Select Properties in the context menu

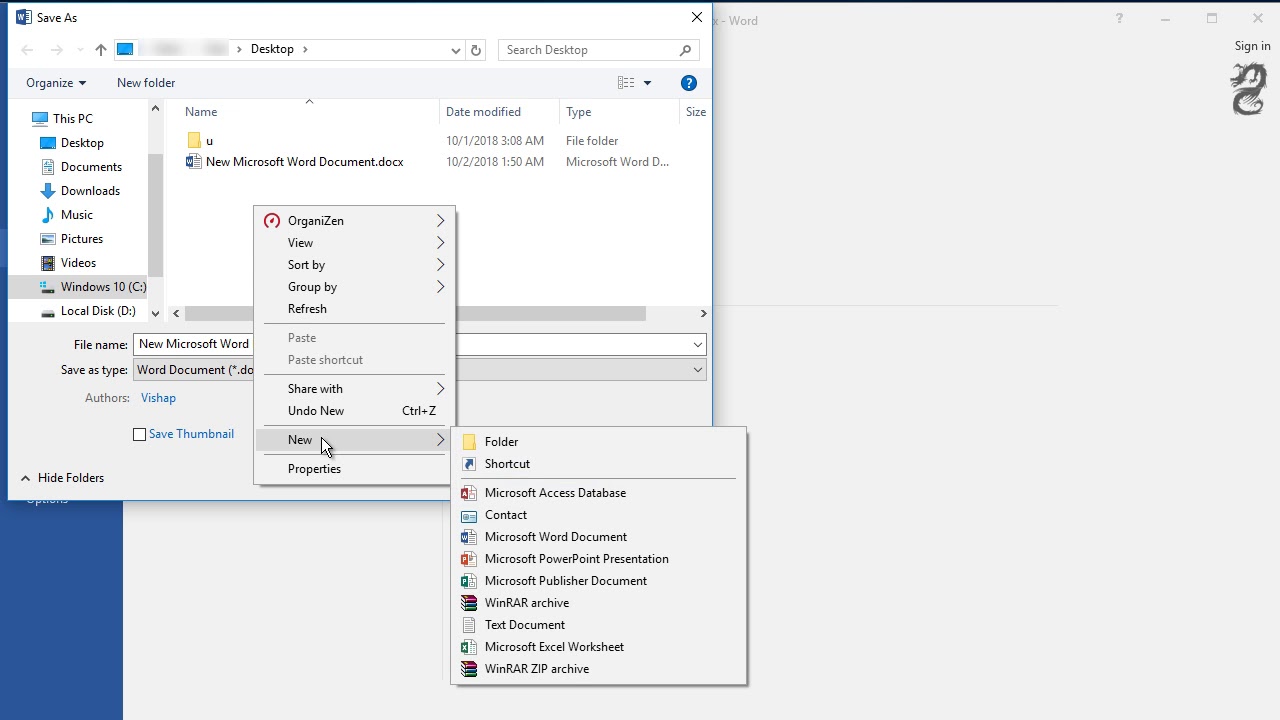click(355, 469)
